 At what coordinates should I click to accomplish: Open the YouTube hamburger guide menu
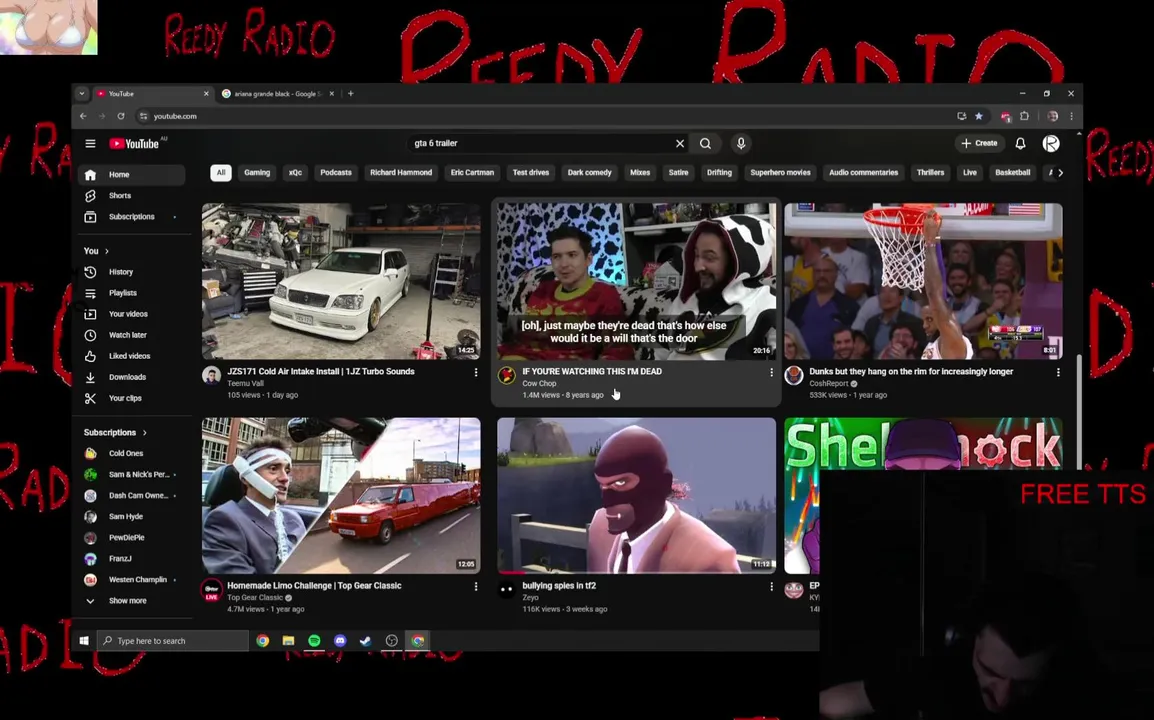[90, 144]
